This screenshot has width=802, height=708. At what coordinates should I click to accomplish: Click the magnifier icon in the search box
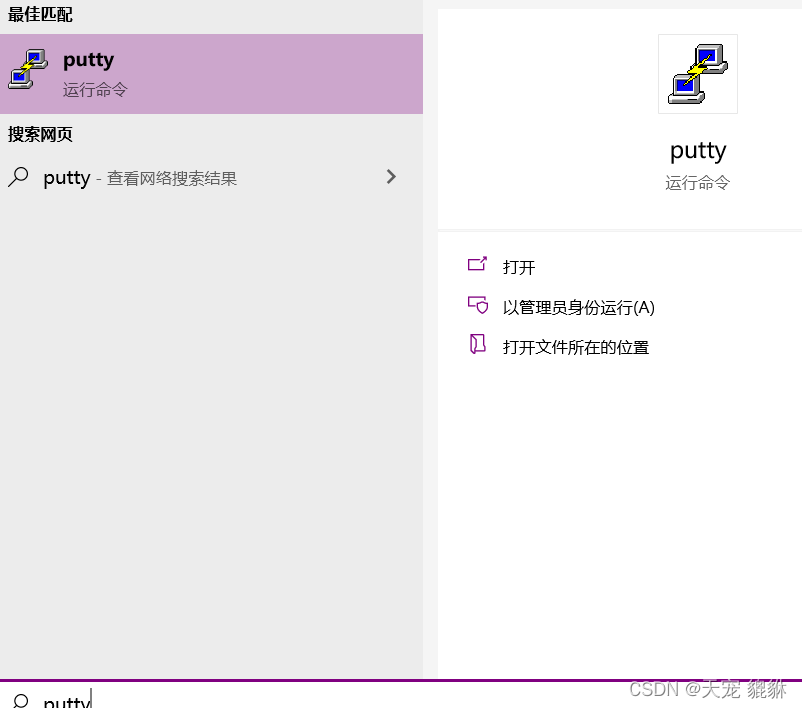[x=20, y=701]
